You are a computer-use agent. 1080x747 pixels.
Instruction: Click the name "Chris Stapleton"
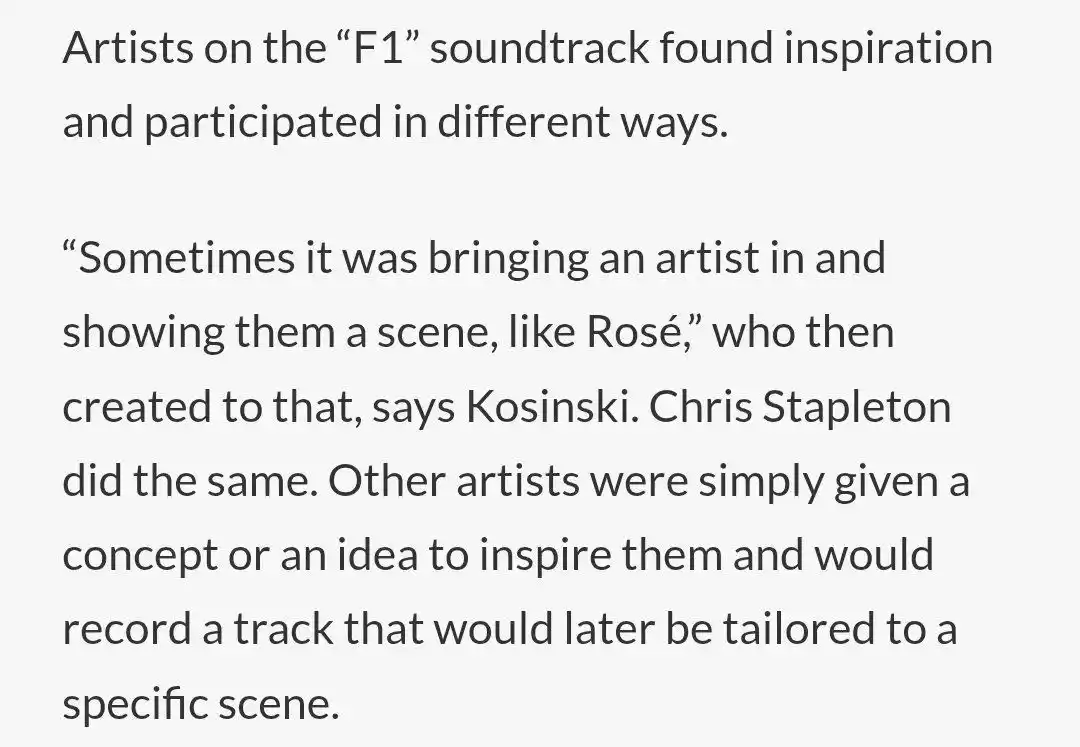800,408
